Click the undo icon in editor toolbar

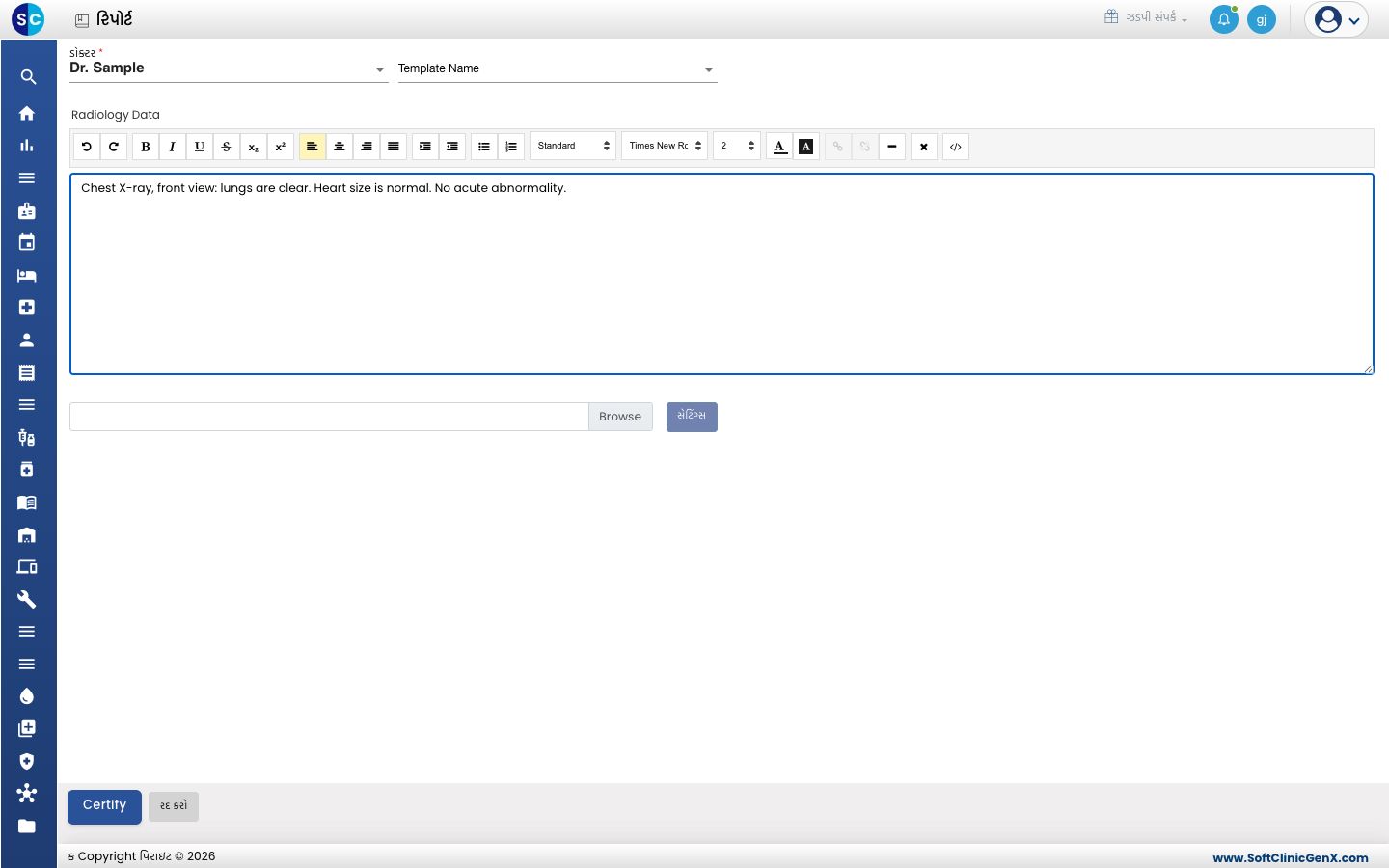point(87,147)
